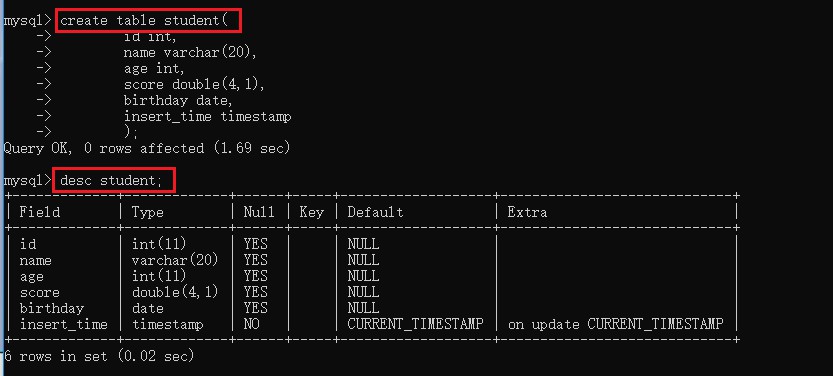The height and width of the screenshot is (376, 833).
Task: Click the 'varchar(20)' type in the table
Action: 175,260
